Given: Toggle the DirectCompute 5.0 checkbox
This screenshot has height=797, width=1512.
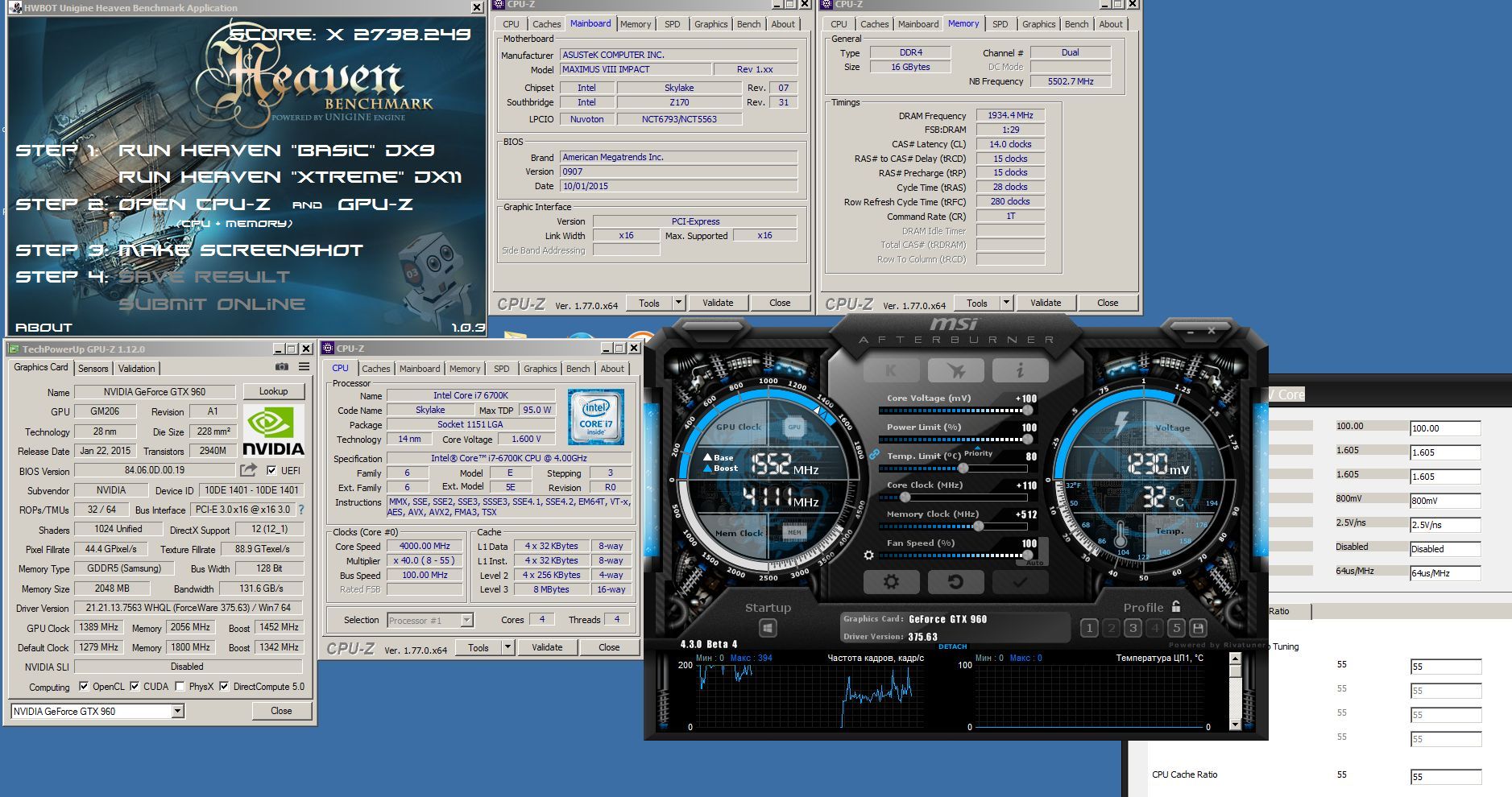Looking at the screenshot, I should tap(224, 687).
